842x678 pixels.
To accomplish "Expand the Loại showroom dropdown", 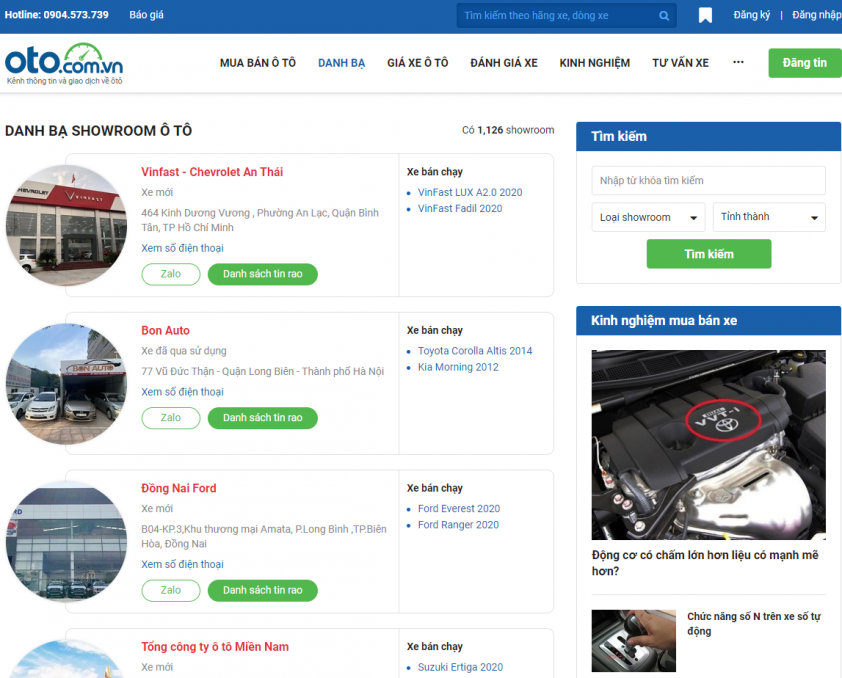I will pos(648,217).
